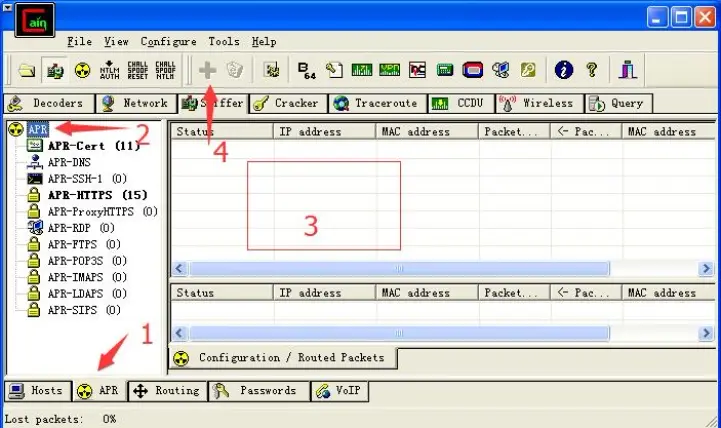Open the Help menu
This screenshot has height=428, width=721.
click(x=264, y=42)
